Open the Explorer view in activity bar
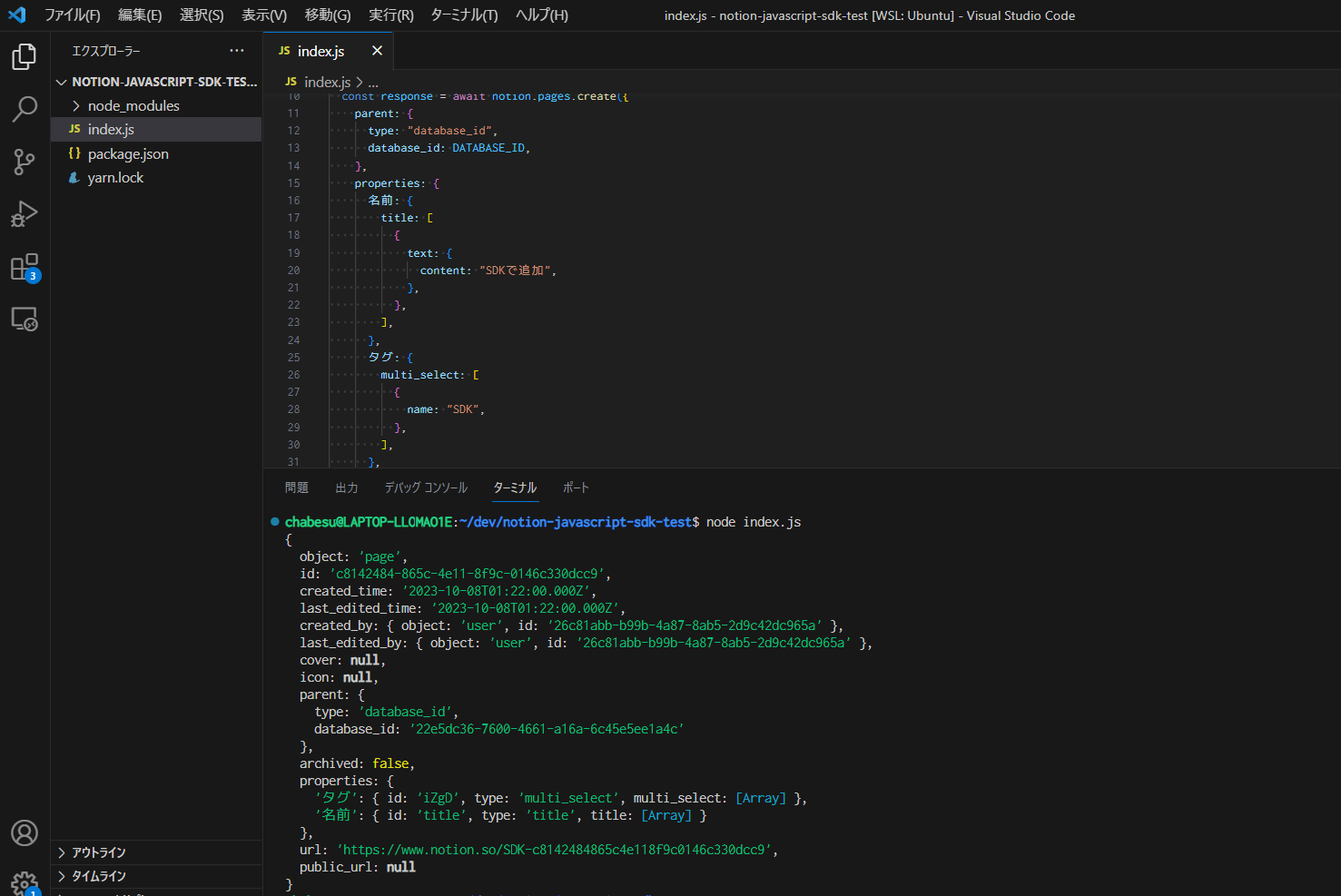 pos(25,57)
